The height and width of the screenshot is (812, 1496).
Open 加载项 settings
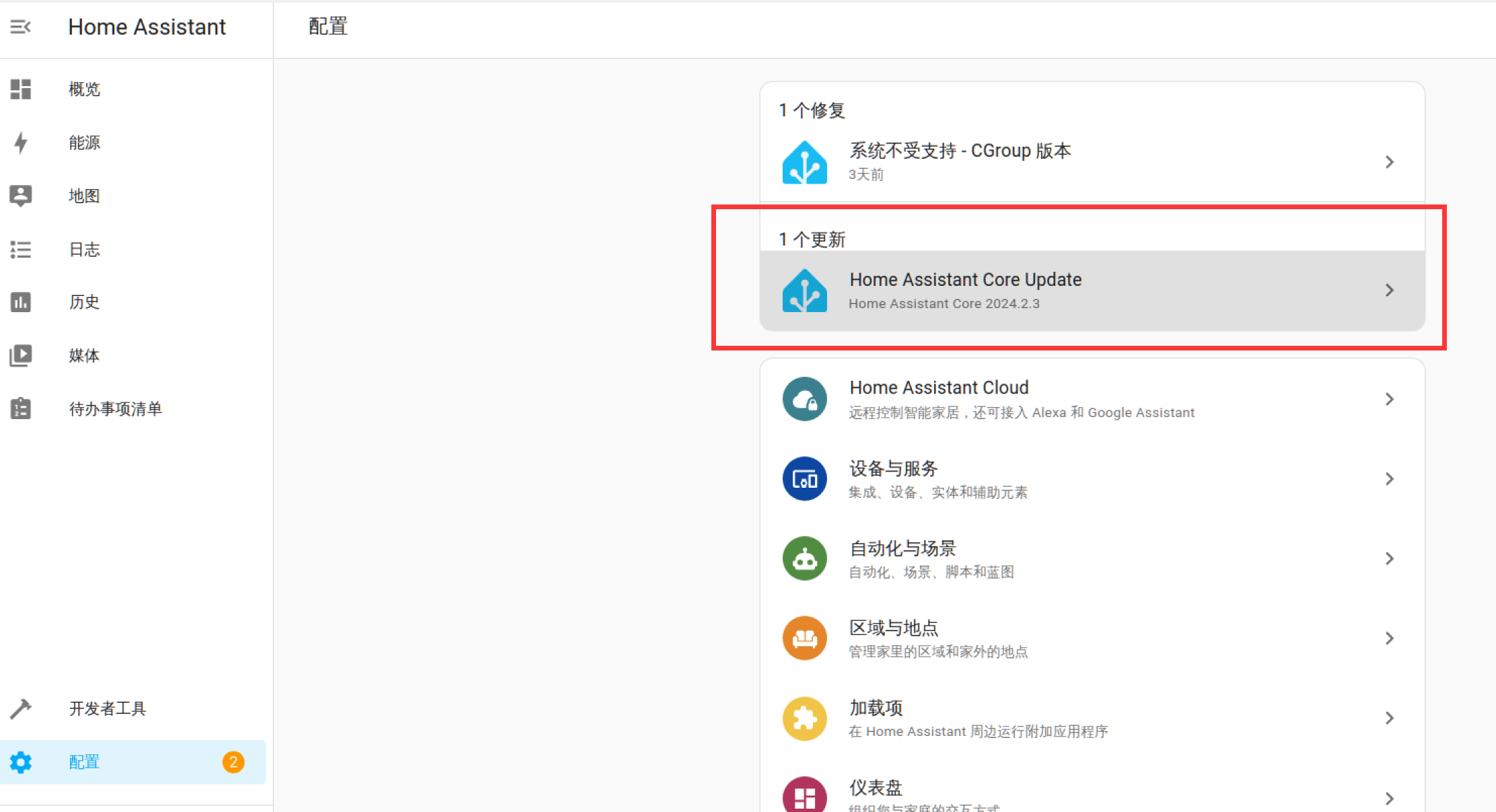tap(1092, 718)
